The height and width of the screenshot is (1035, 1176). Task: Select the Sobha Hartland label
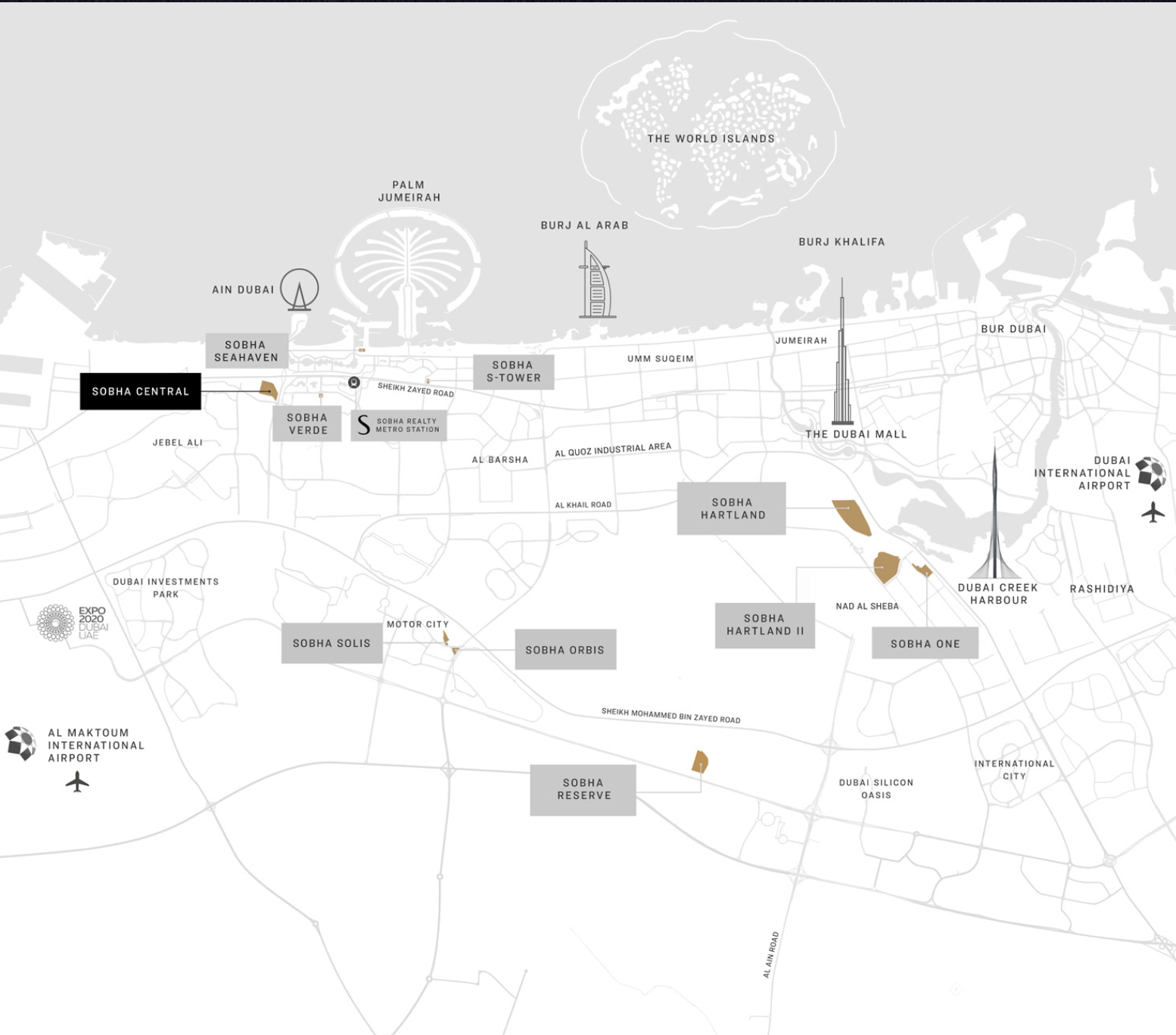[732, 508]
